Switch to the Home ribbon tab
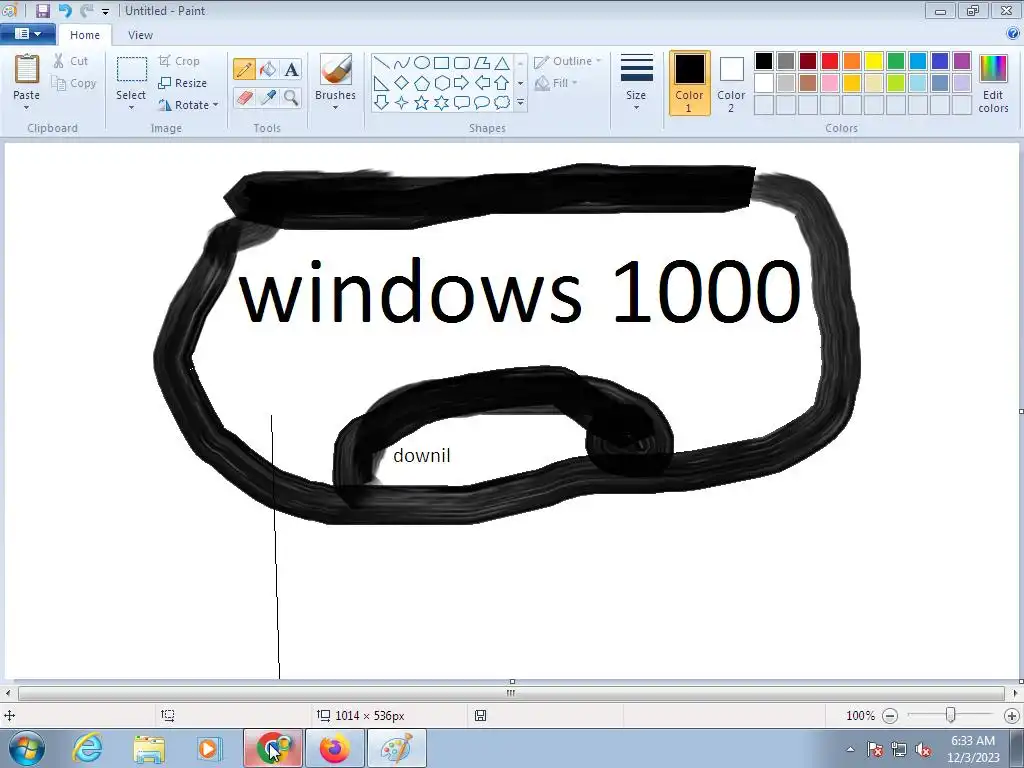Screen dimensions: 1024x768 click(x=85, y=35)
